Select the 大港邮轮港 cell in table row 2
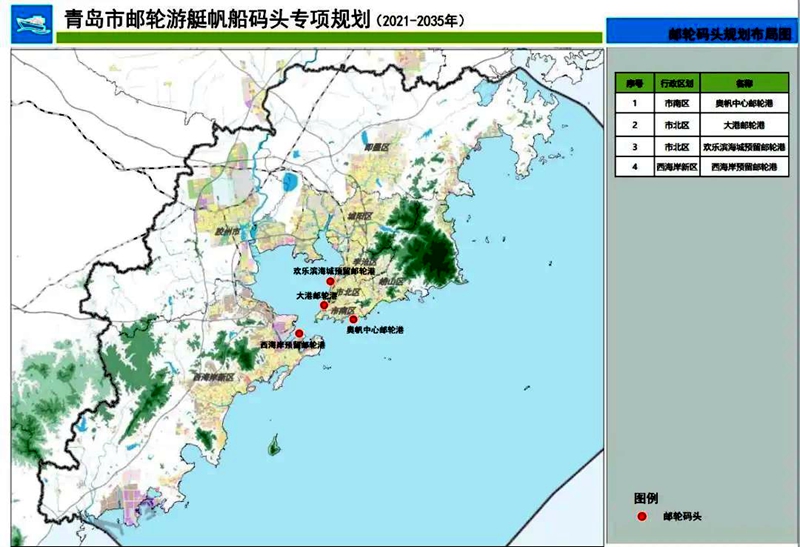 pos(742,125)
